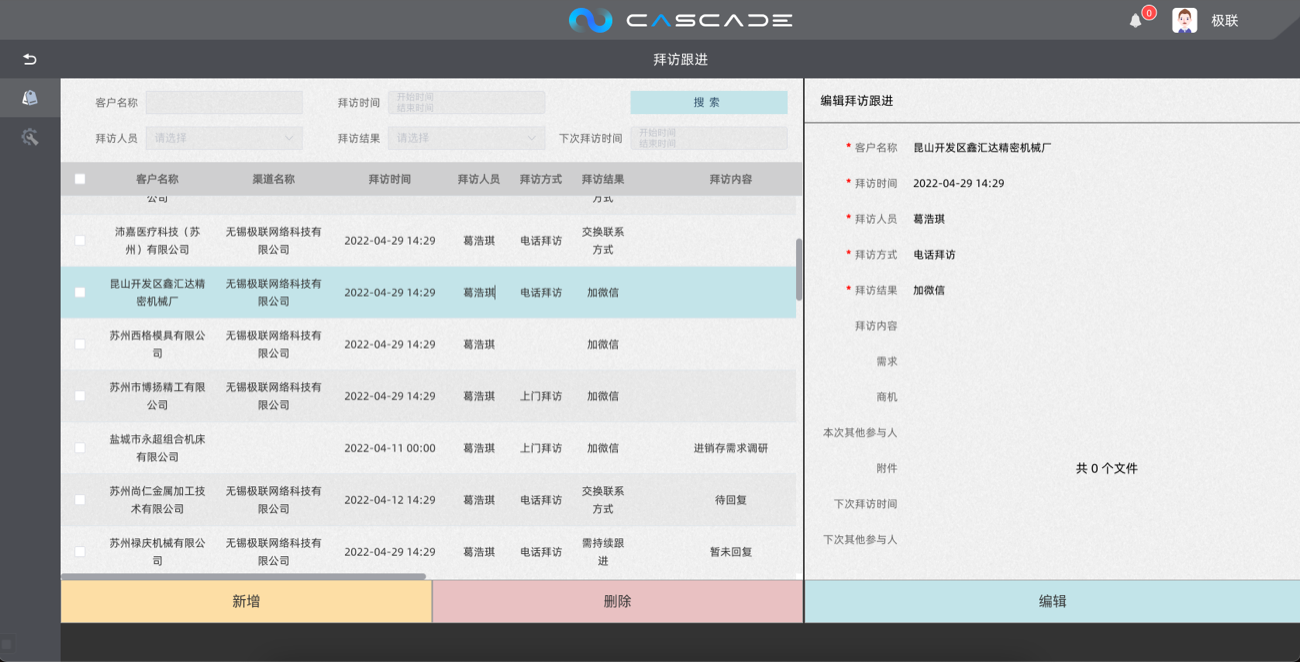The height and width of the screenshot is (663, 1300).
Task: Open the 拜访结果 filter dropdown
Action: pyautogui.click(x=466, y=138)
